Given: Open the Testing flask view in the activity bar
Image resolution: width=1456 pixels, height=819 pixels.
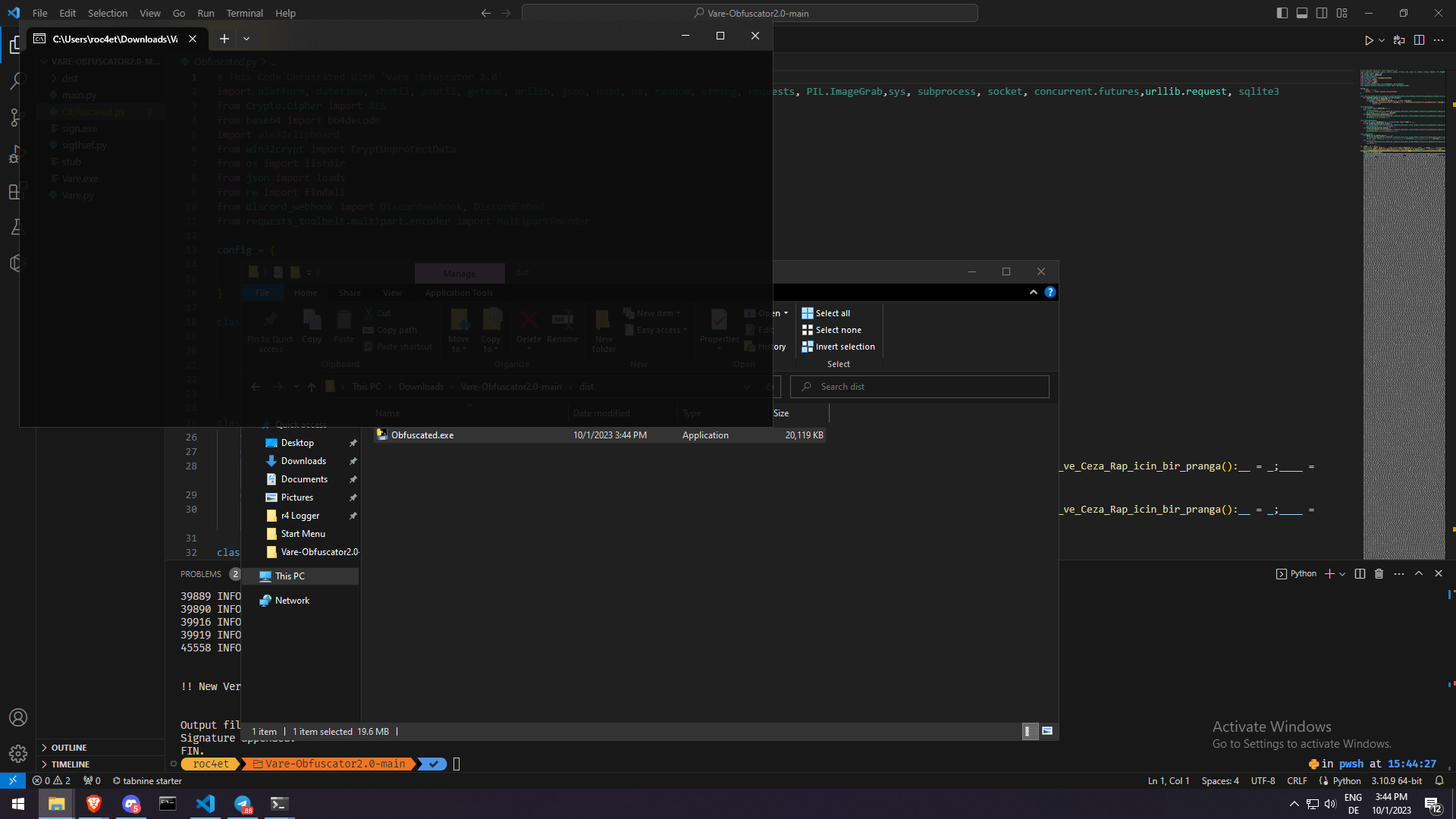Looking at the screenshot, I should (17, 227).
